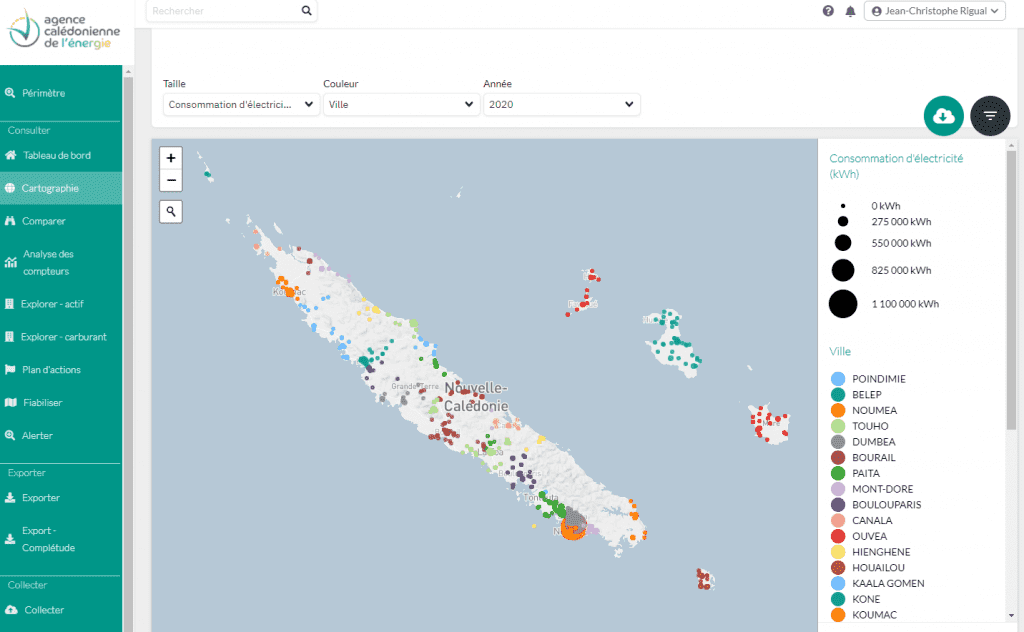Zoom in on the map
Screen dimensions: 1024x632
(171, 158)
